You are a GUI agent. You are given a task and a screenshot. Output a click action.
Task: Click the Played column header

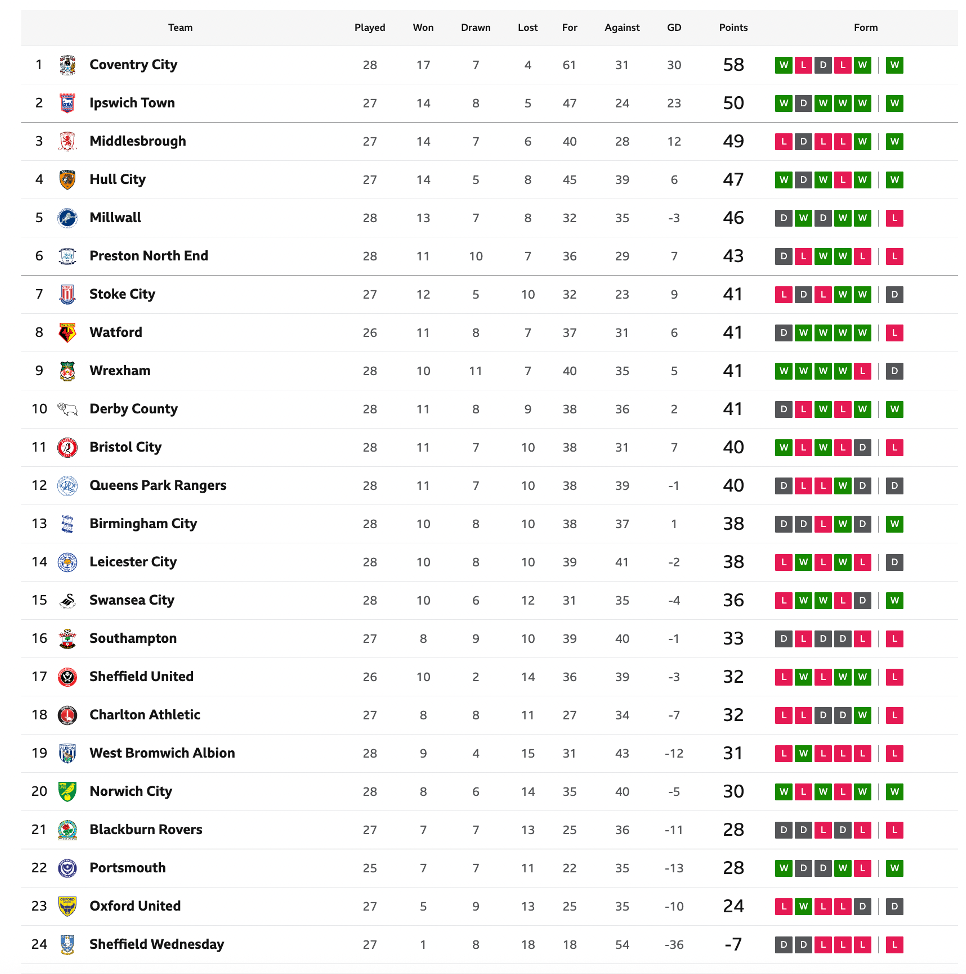coord(370,28)
